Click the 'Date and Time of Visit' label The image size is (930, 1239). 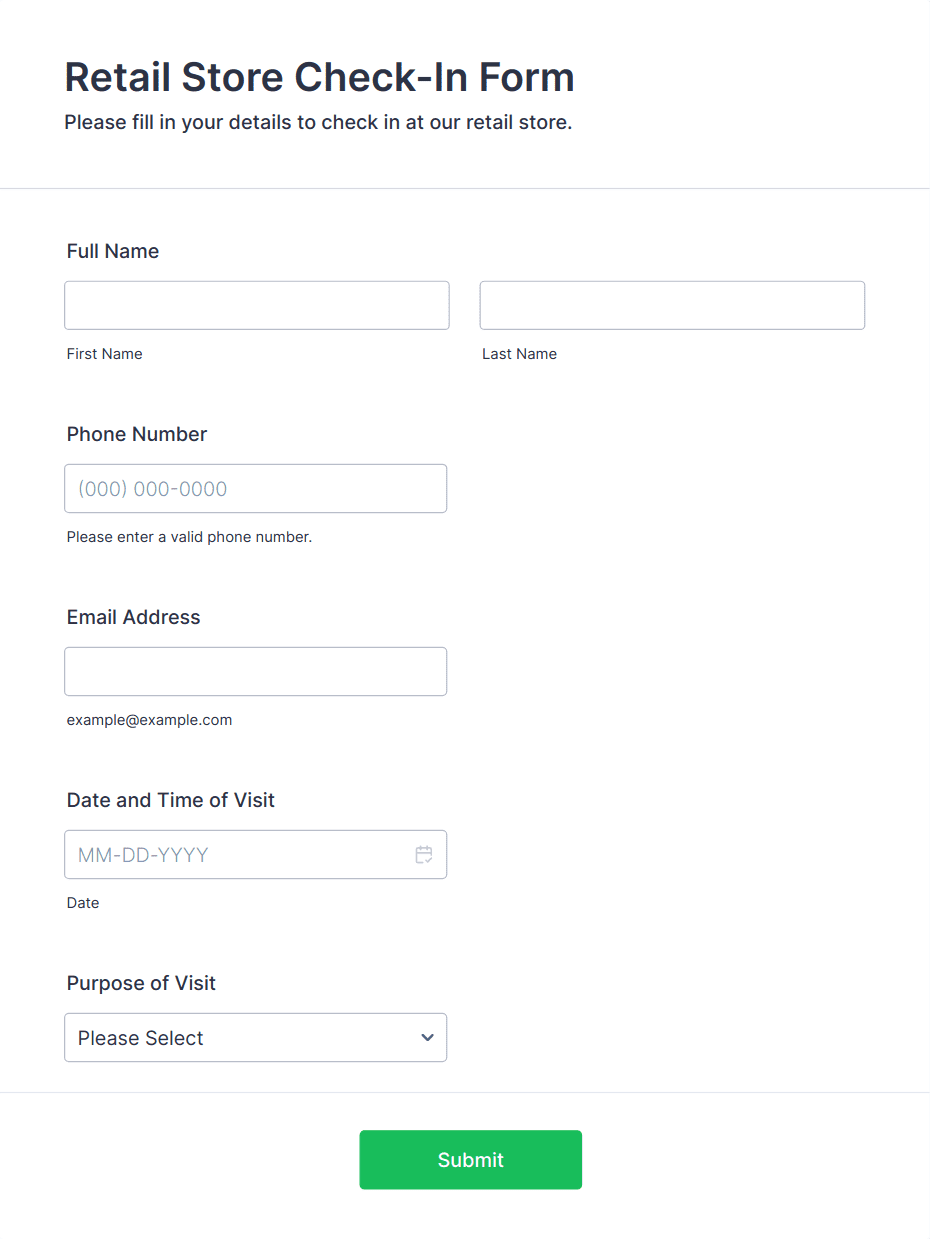click(x=170, y=800)
